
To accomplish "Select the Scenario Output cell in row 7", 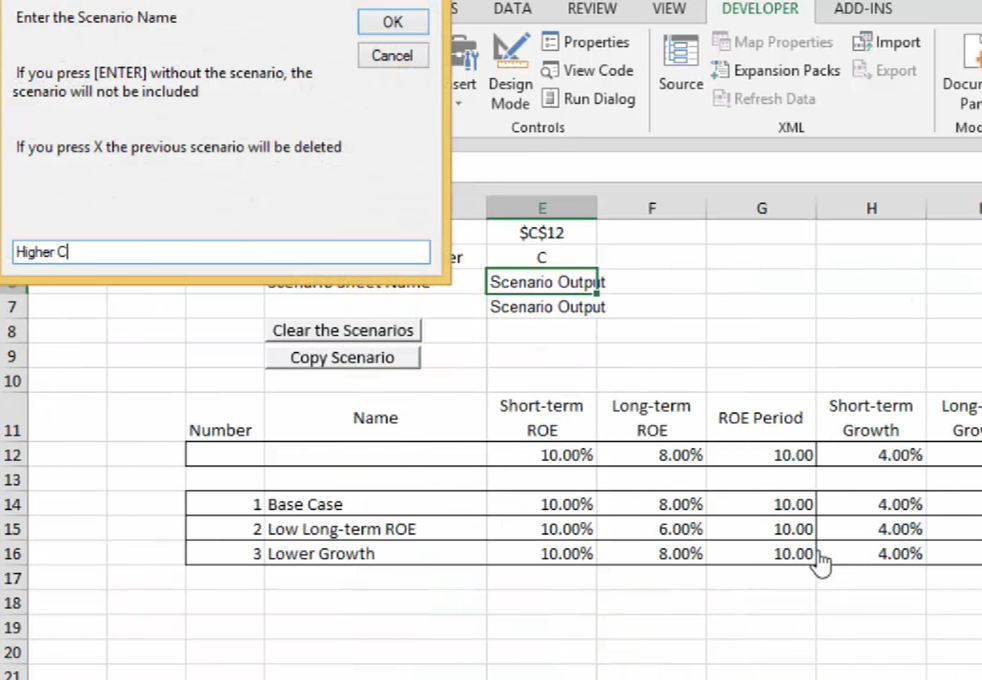I will pyautogui.click(x=542, y=307).
